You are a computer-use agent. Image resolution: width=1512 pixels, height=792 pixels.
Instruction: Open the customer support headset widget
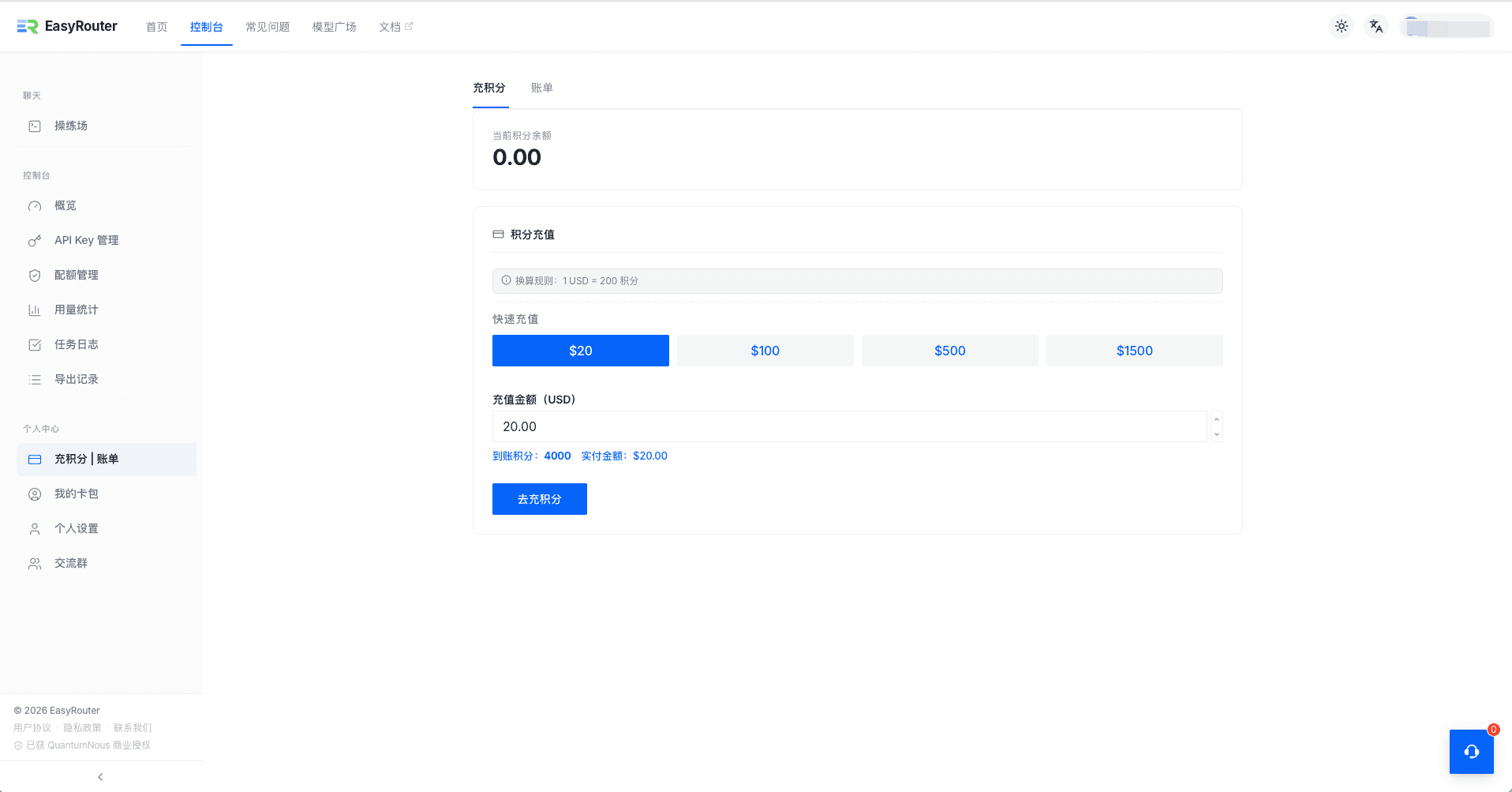(1472, 752)
